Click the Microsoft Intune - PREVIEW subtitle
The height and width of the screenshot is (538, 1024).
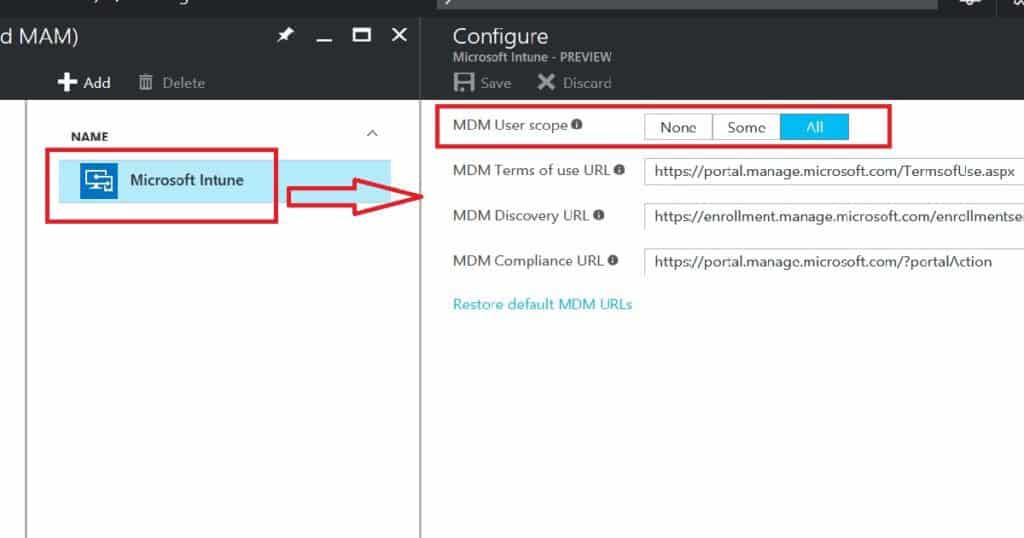(532, 57)
